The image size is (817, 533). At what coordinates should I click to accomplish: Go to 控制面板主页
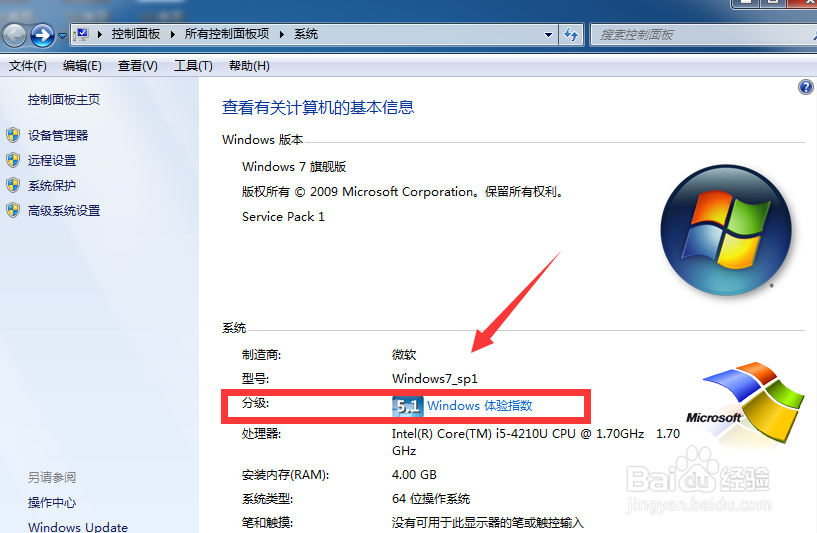(64, 100)
